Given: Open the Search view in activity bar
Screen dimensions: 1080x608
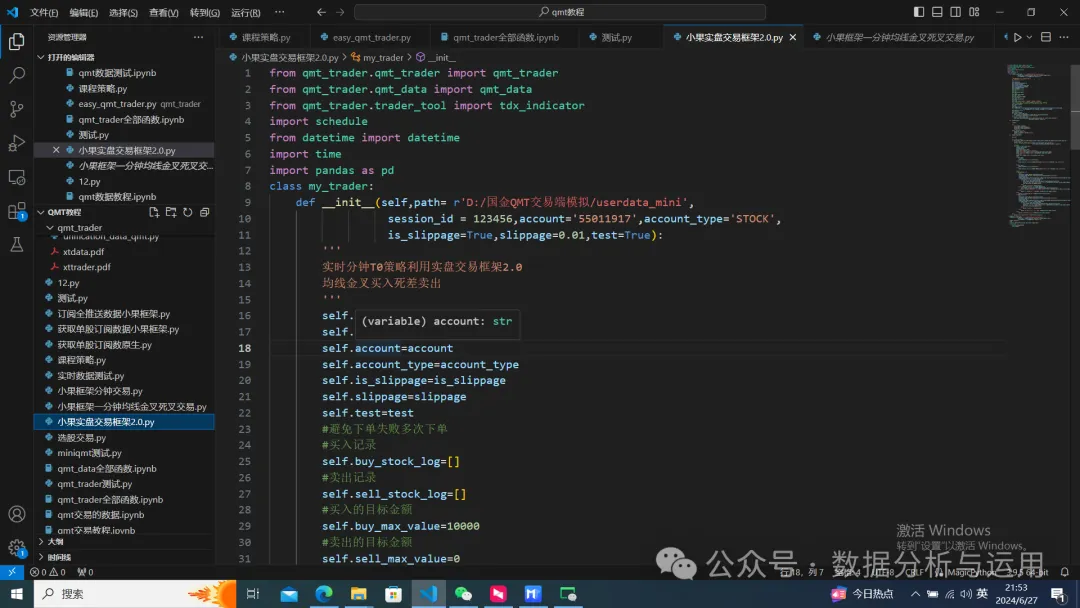Looking at the screenshot, I should [x=17, y=75].
